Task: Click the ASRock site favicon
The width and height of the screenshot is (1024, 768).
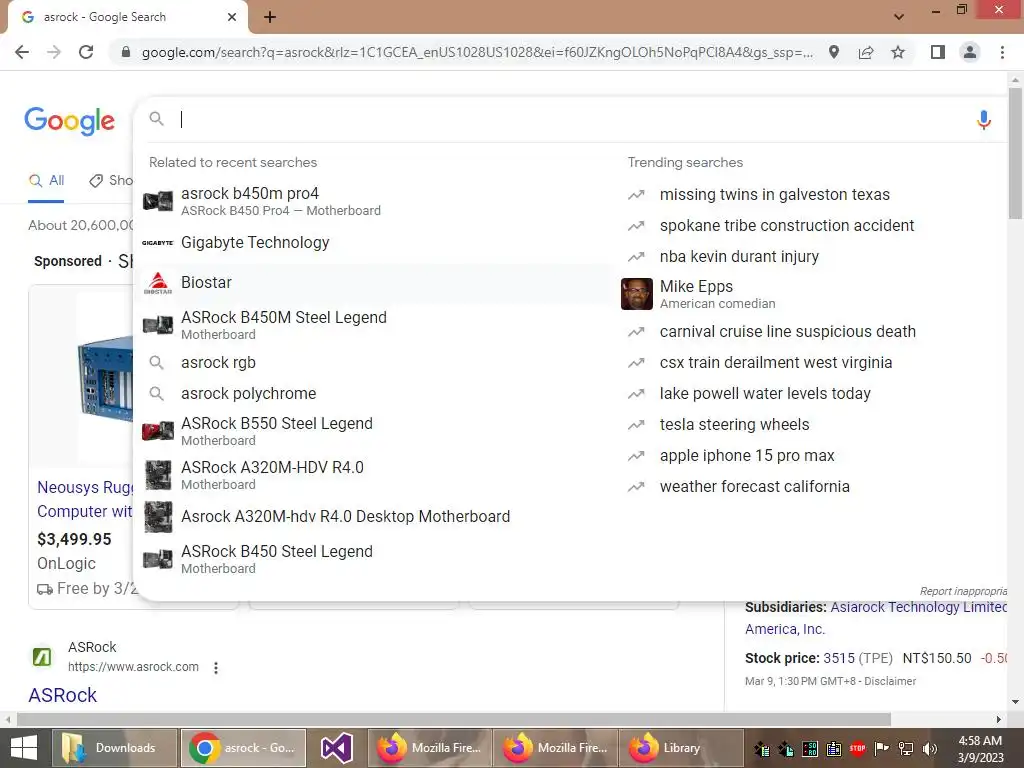Action: (42, 656)
